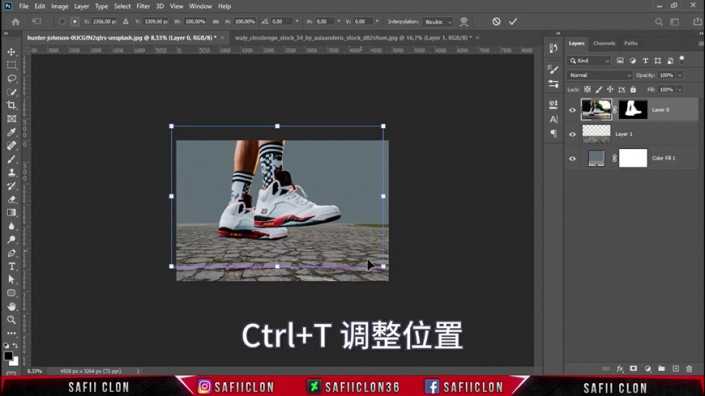Select the Rectangle shape tool
This screenshot has width=705, height=396.
[x=12, y=293]
